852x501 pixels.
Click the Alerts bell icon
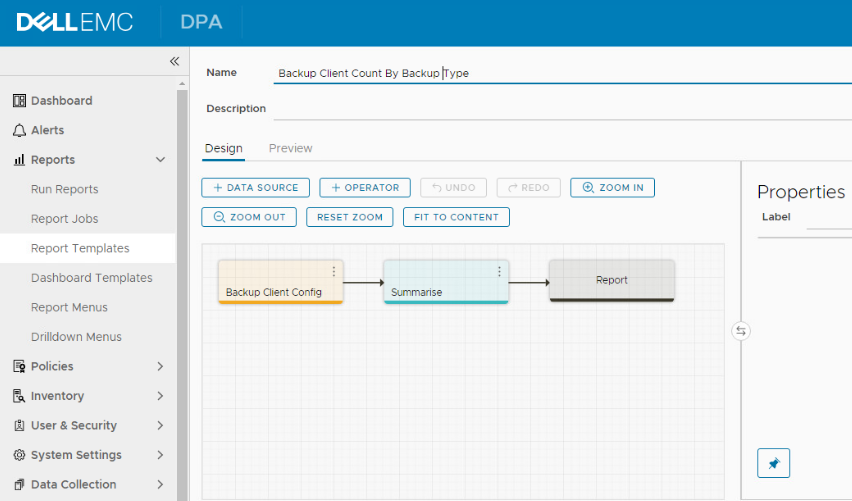click(19, 130)
